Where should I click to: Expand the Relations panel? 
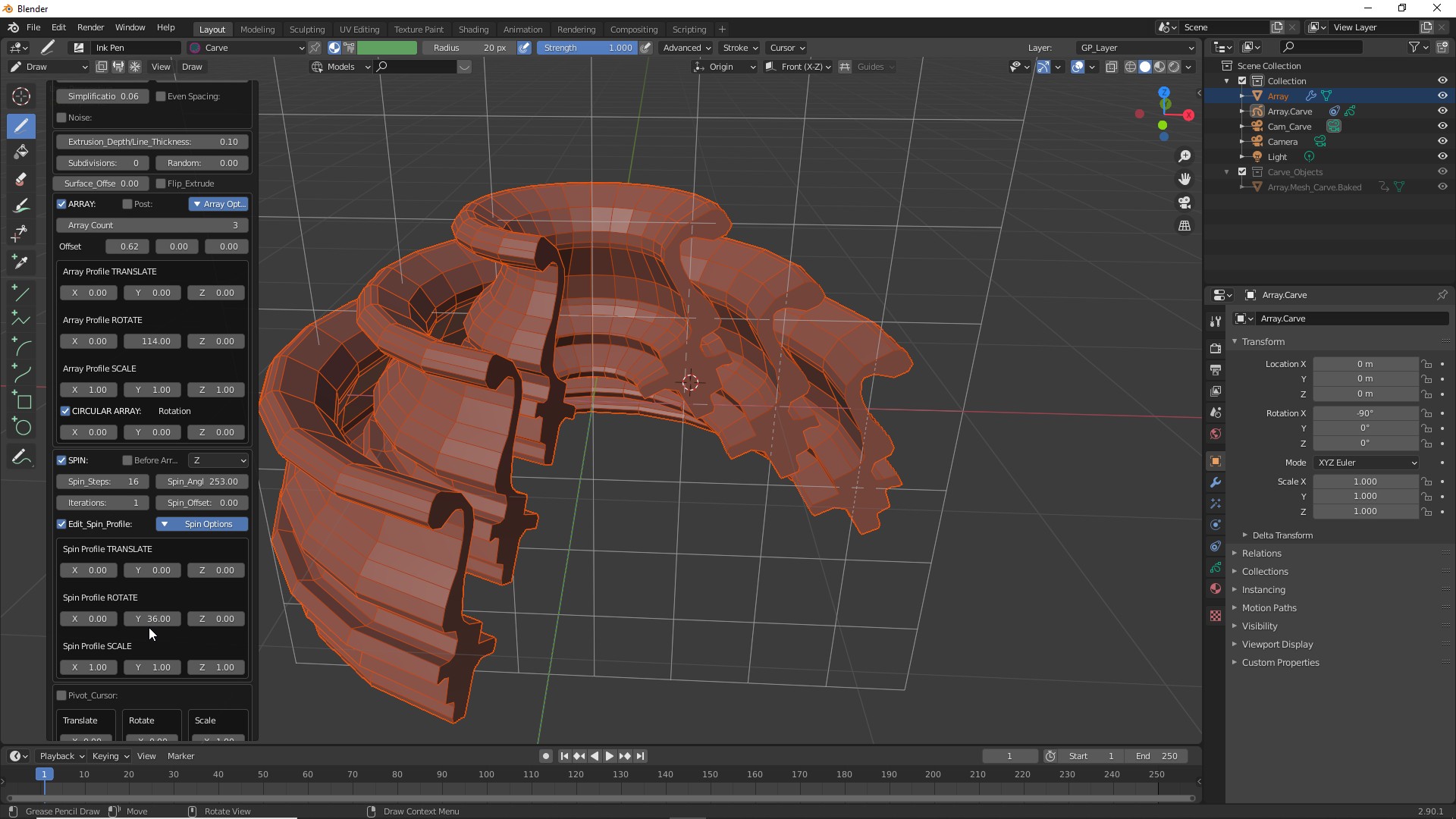pyautogui.click(x=1261, y=554)
